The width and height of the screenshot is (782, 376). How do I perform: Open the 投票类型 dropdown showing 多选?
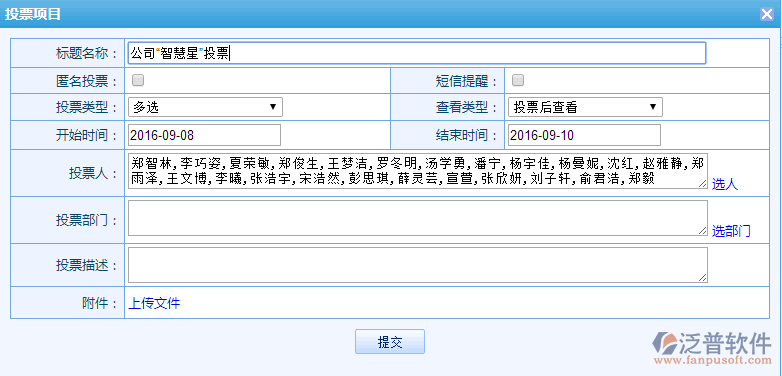tap(205, 107)
